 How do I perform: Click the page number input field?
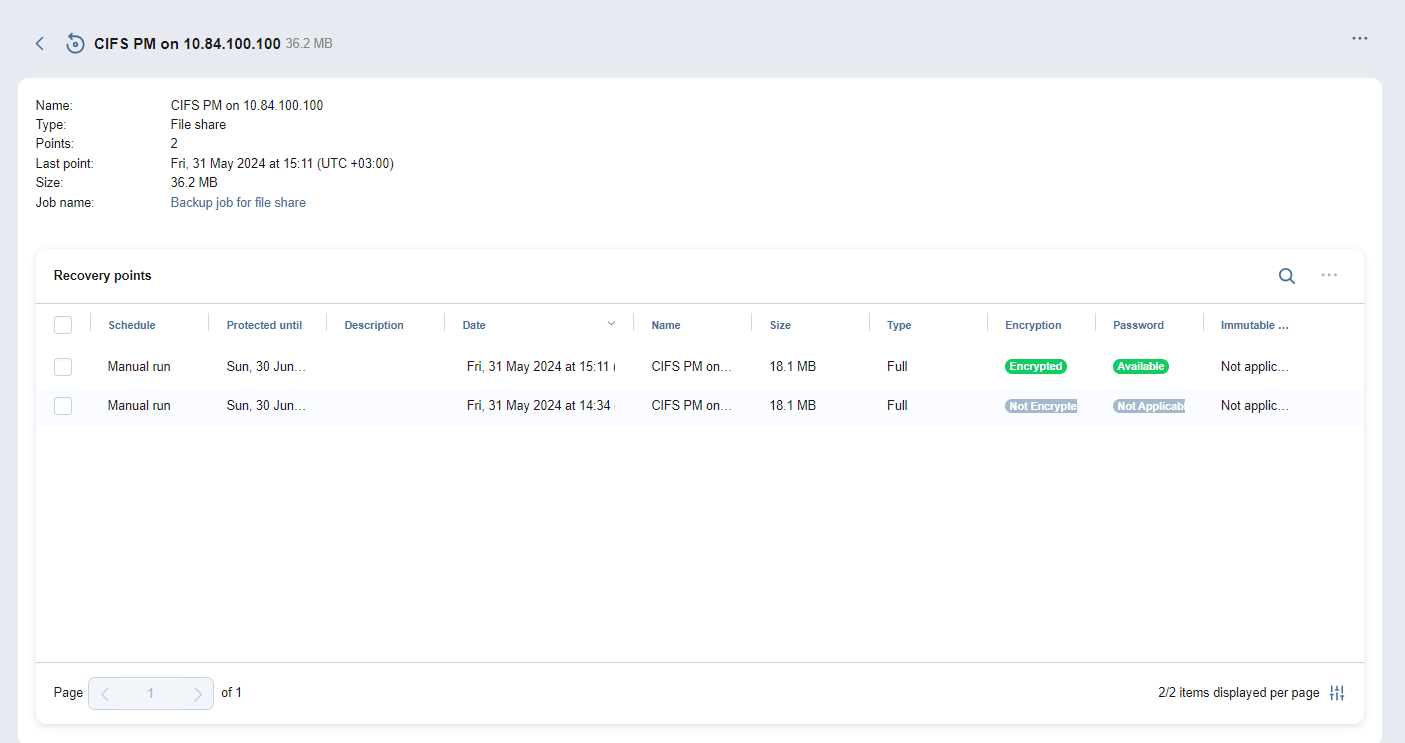coord(151,694)
